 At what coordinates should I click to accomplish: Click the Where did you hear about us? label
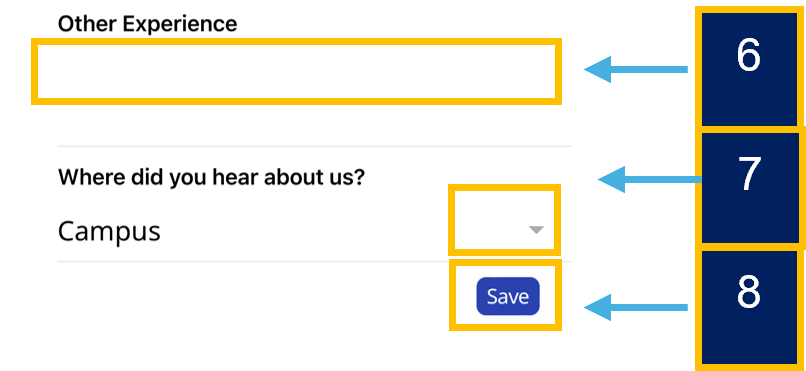point(211,178)
